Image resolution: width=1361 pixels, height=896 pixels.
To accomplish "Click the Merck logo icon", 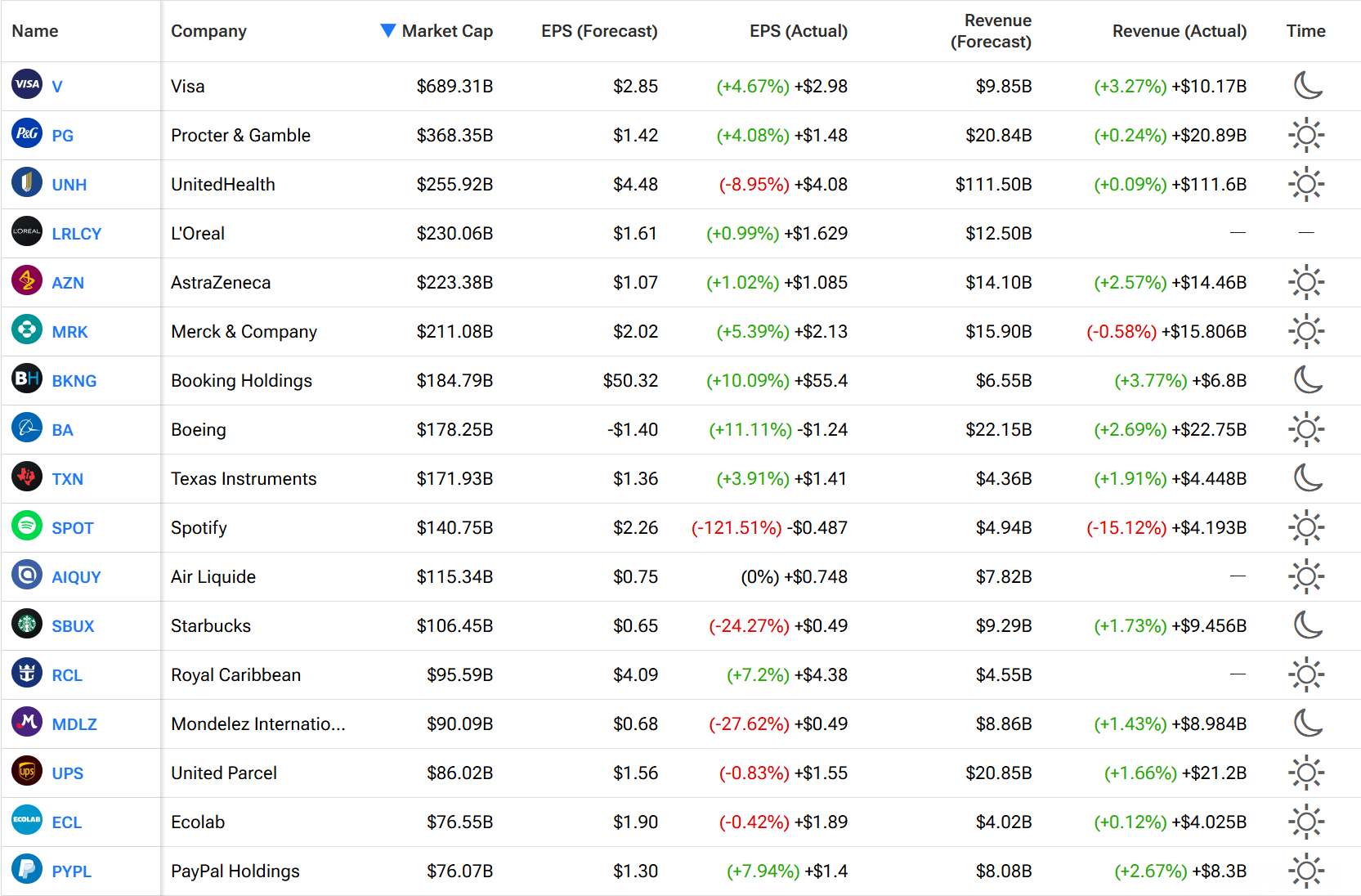I will tap(27, 329).
